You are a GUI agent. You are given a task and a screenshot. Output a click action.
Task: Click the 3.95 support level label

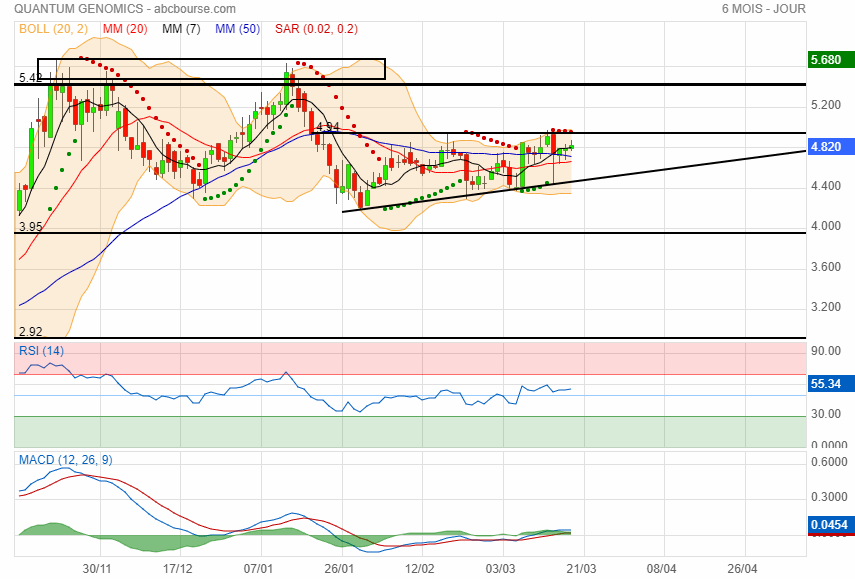tap(31, 227)
